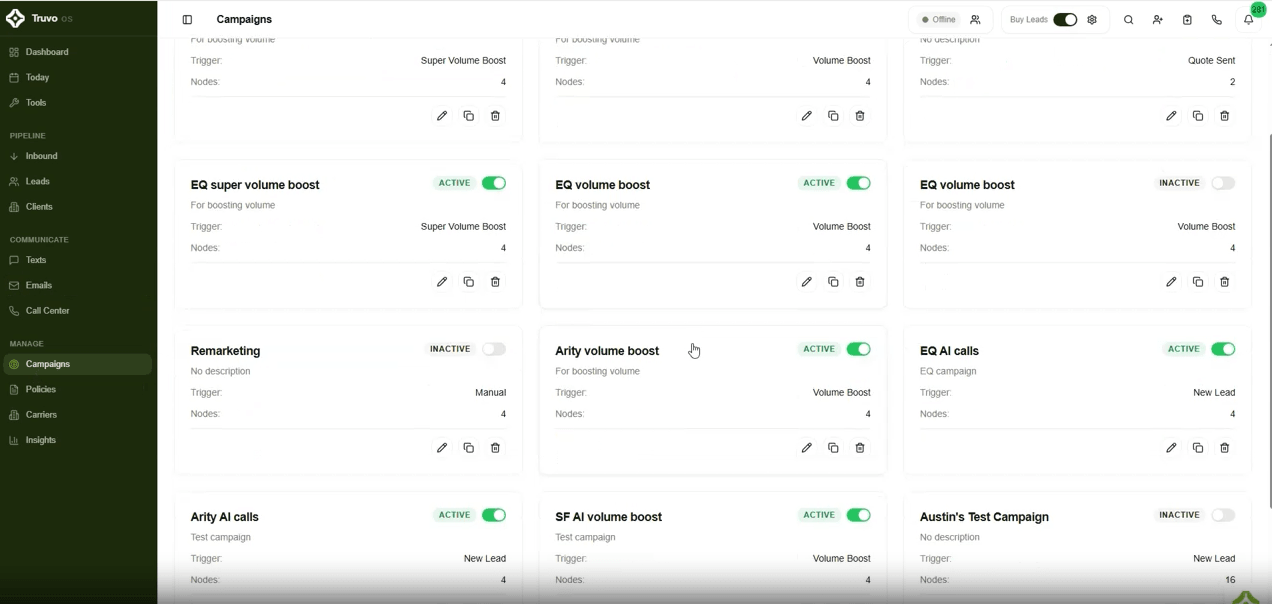The image size is (1272, 604).
Task: Edit the Arity volume boost campaign
Action: (x=807, y=448)
